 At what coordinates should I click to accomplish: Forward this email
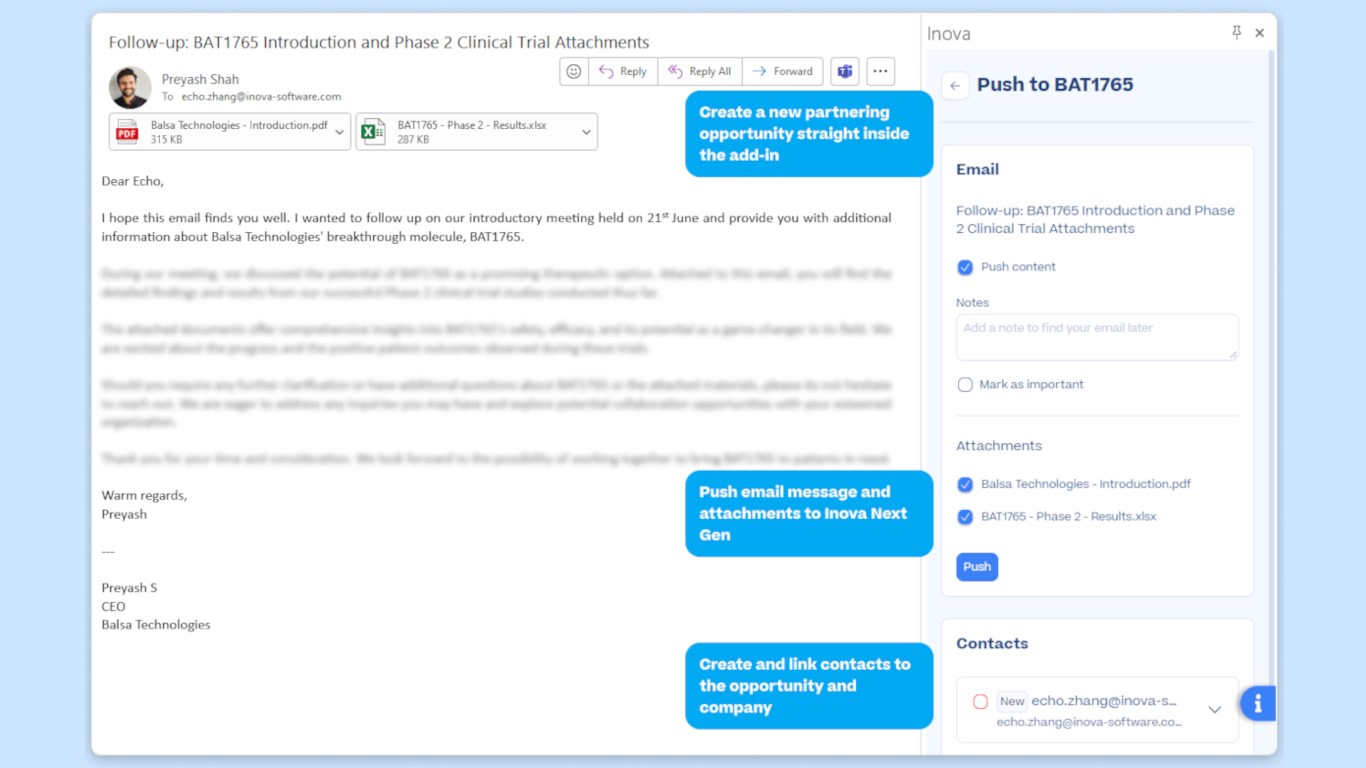click(782, 71)
